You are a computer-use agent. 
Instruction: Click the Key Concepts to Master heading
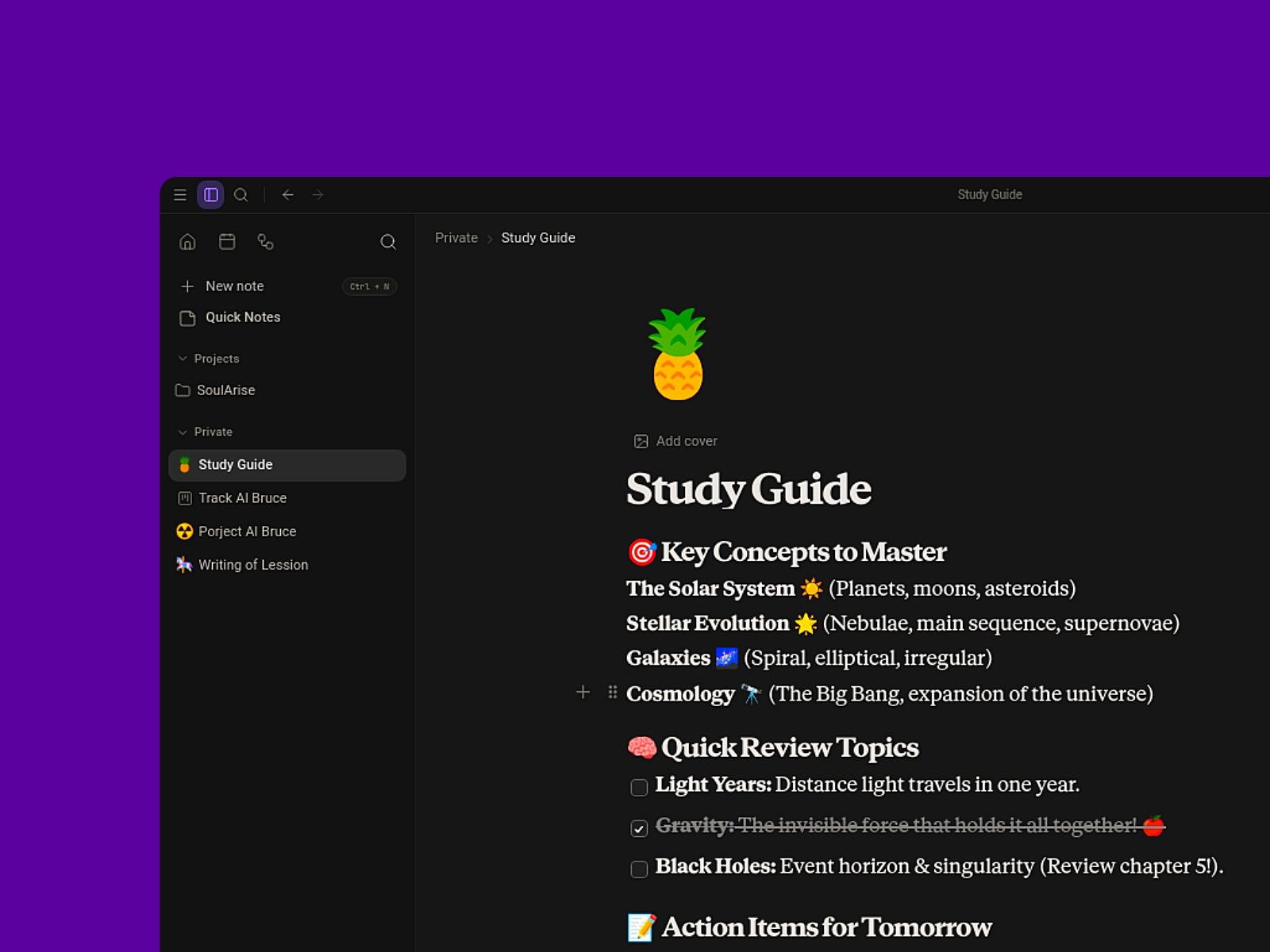[787, 551]
